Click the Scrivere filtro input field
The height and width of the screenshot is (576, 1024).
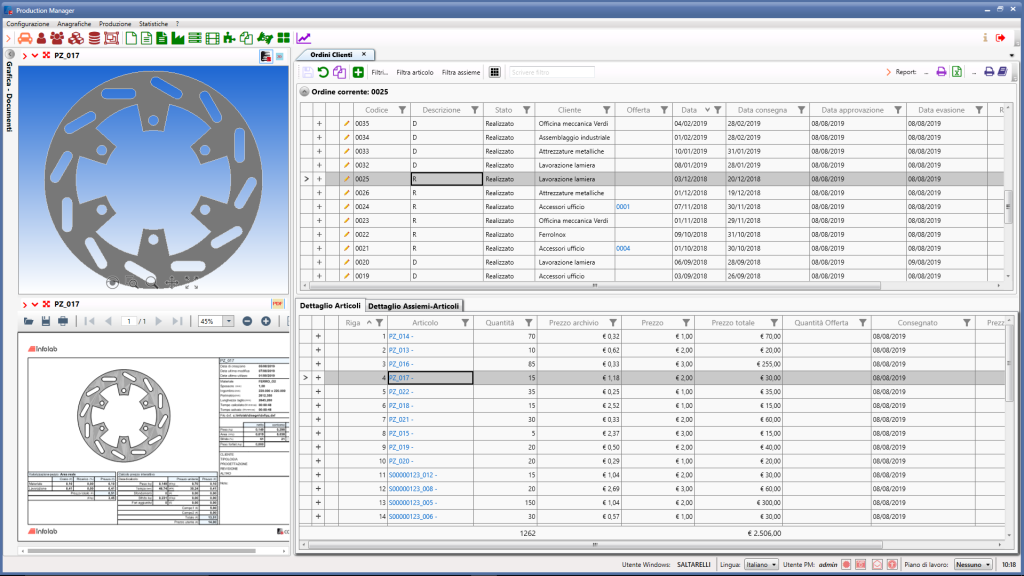[x=552, y=72]
